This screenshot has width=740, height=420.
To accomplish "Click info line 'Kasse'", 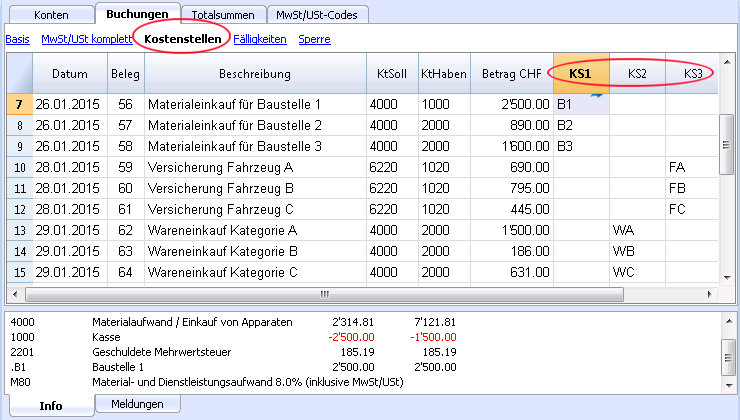I will click(x=106, y=337).
